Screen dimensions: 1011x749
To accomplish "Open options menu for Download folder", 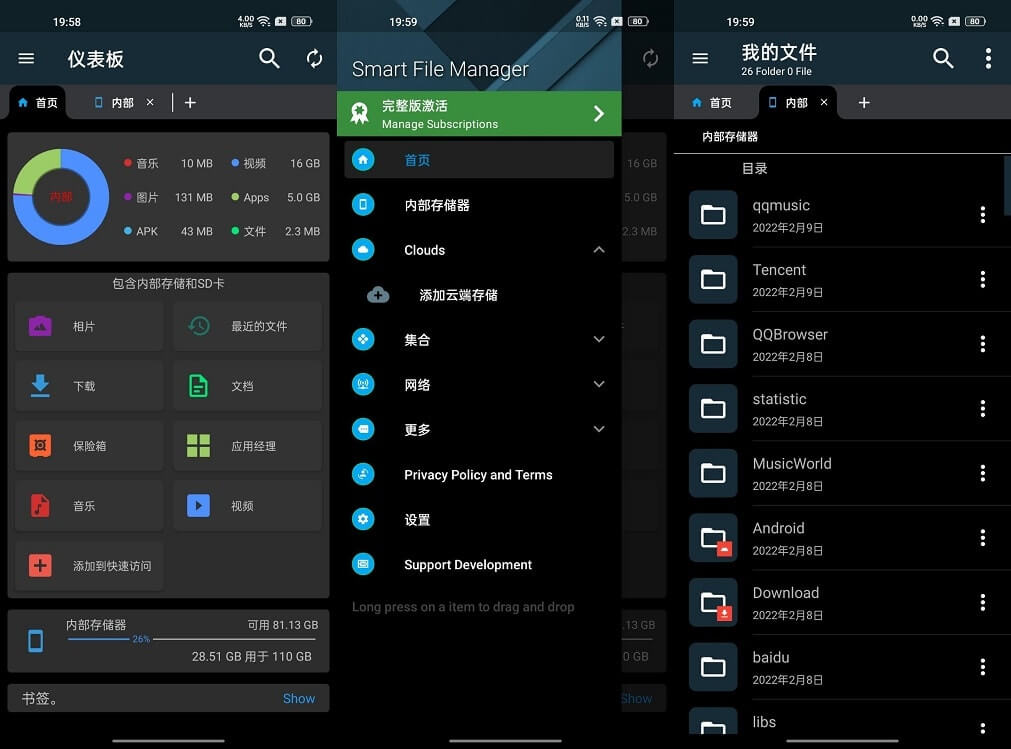I will (982, 602).
